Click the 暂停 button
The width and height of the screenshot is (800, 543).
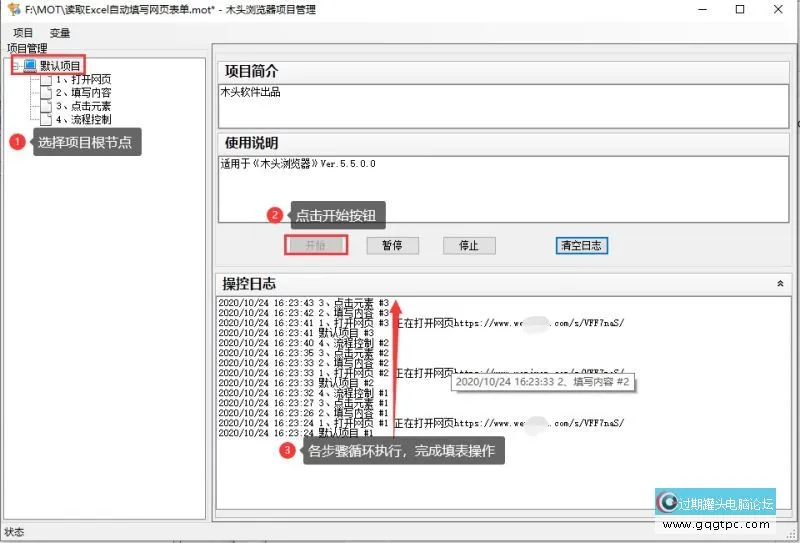tap(392, 245)
